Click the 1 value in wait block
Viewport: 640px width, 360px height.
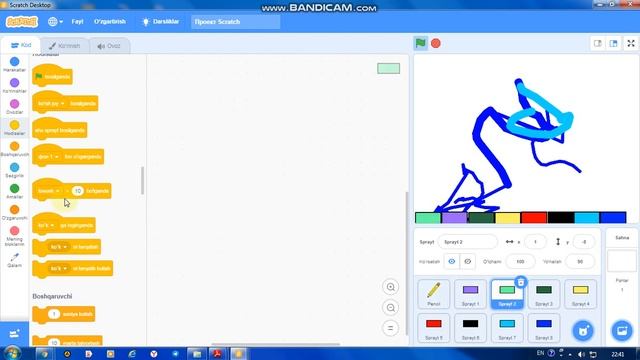coord(54,314)
